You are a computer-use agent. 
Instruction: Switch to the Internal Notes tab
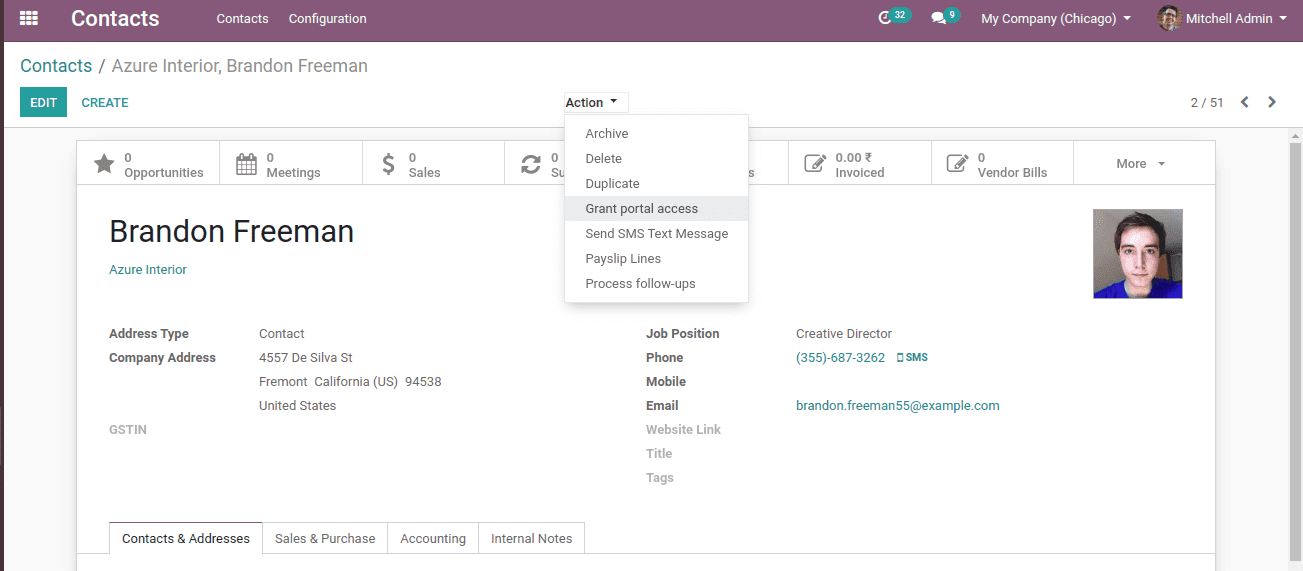pos(532,538)
